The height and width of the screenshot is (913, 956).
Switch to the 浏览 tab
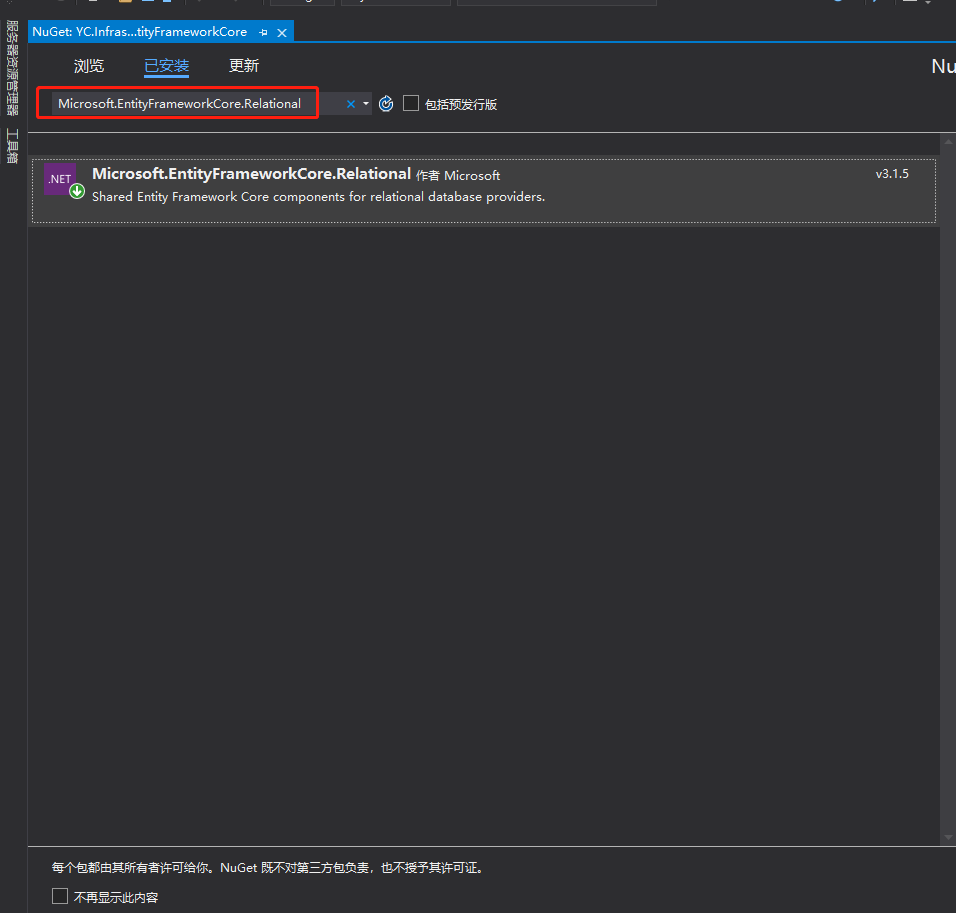pos(88,66)
